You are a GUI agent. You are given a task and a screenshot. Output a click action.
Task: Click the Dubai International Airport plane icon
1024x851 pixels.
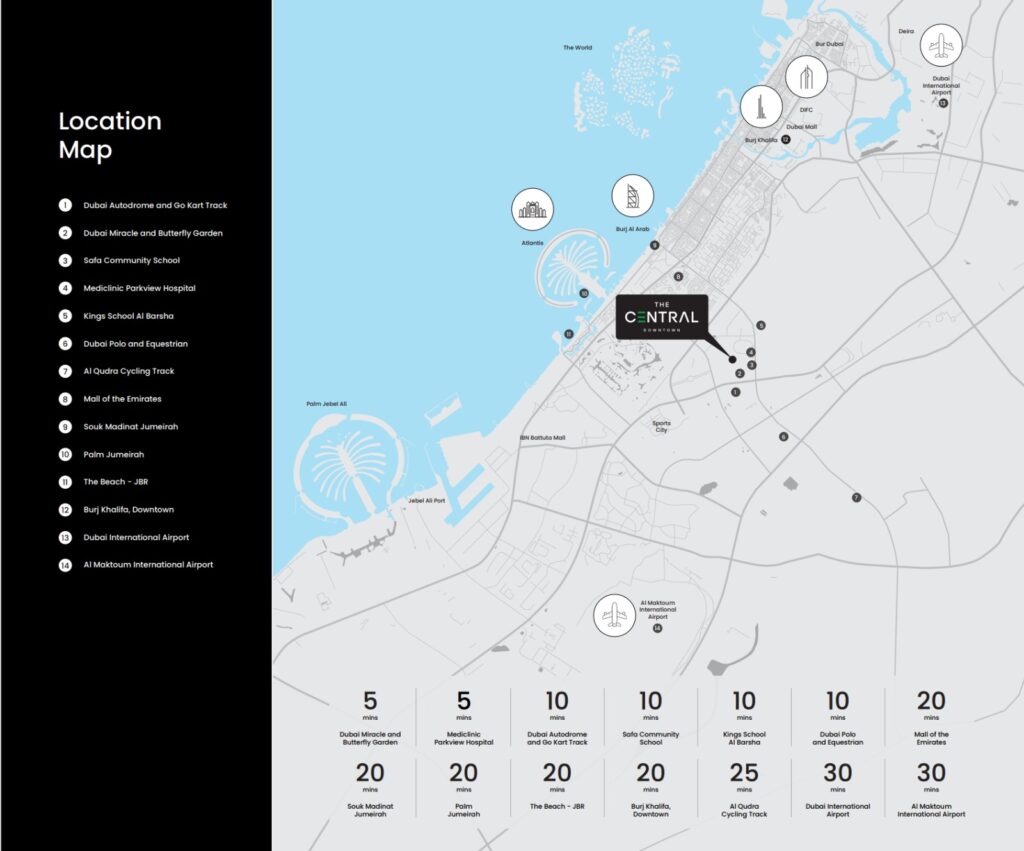pos(940,45)
